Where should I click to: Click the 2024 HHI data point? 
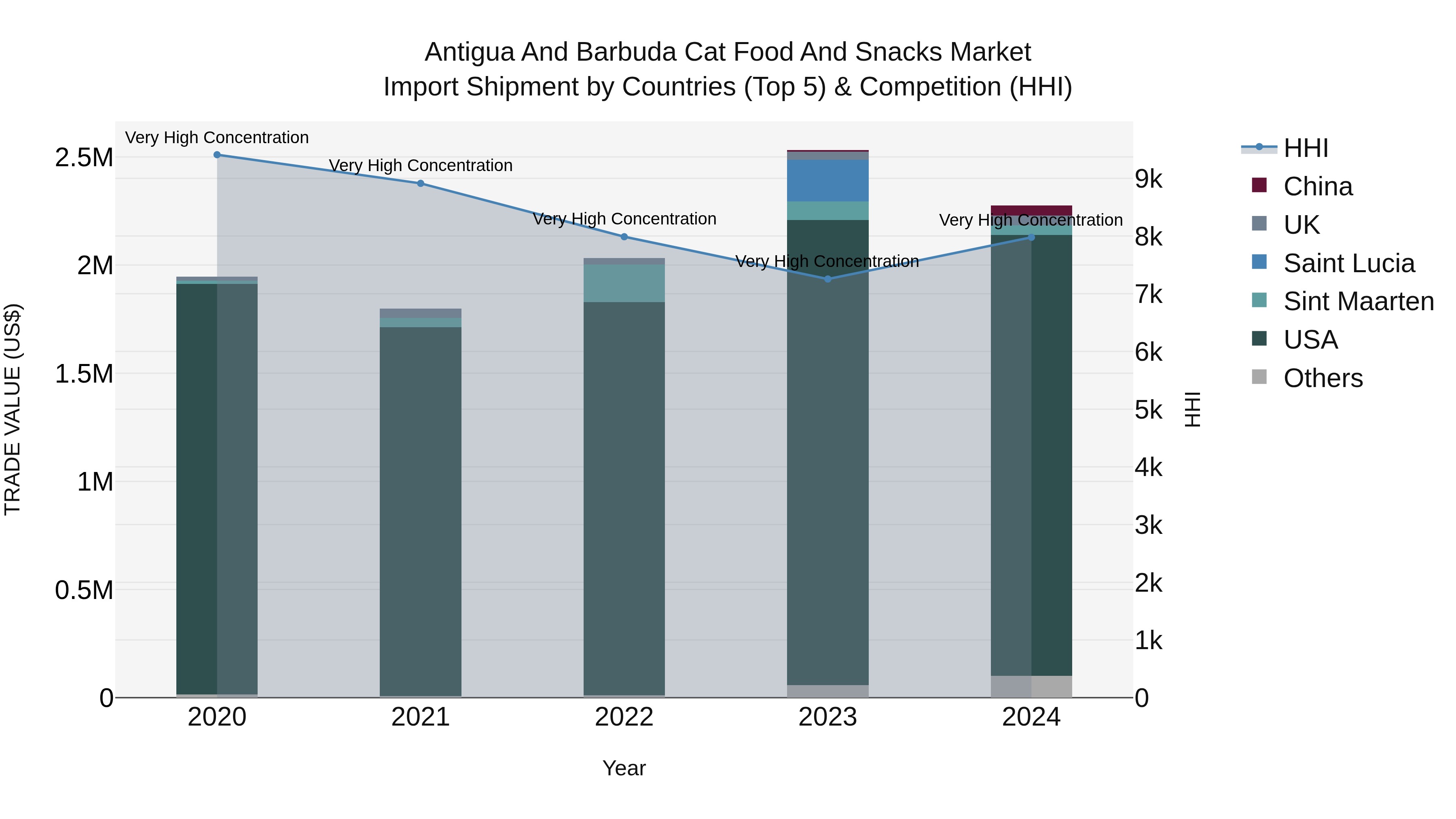click(1031, 237)
